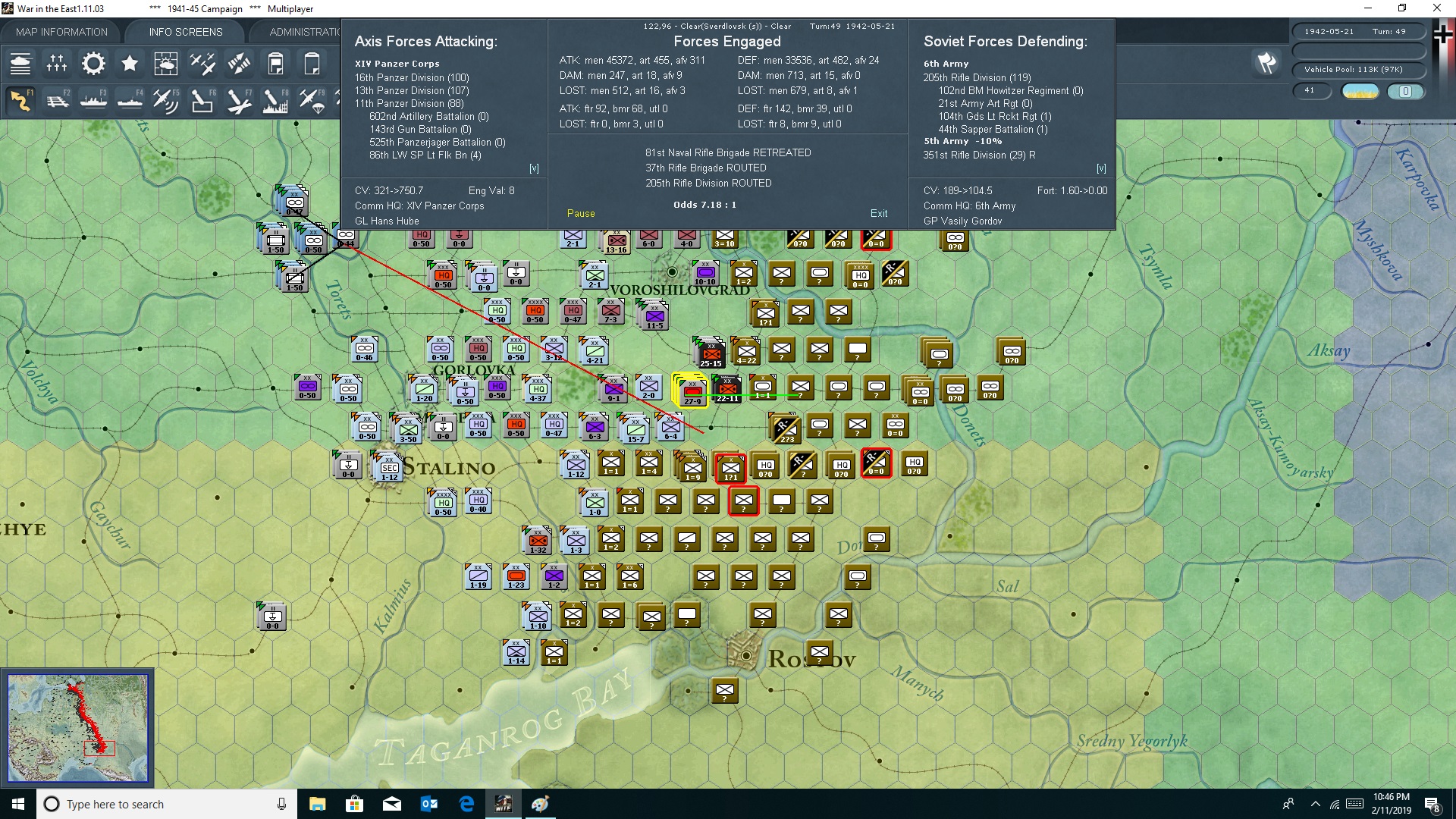Click the 11th Panzer Division (88) entry
Screen dimensions: 1456x819
click(409, 104)
